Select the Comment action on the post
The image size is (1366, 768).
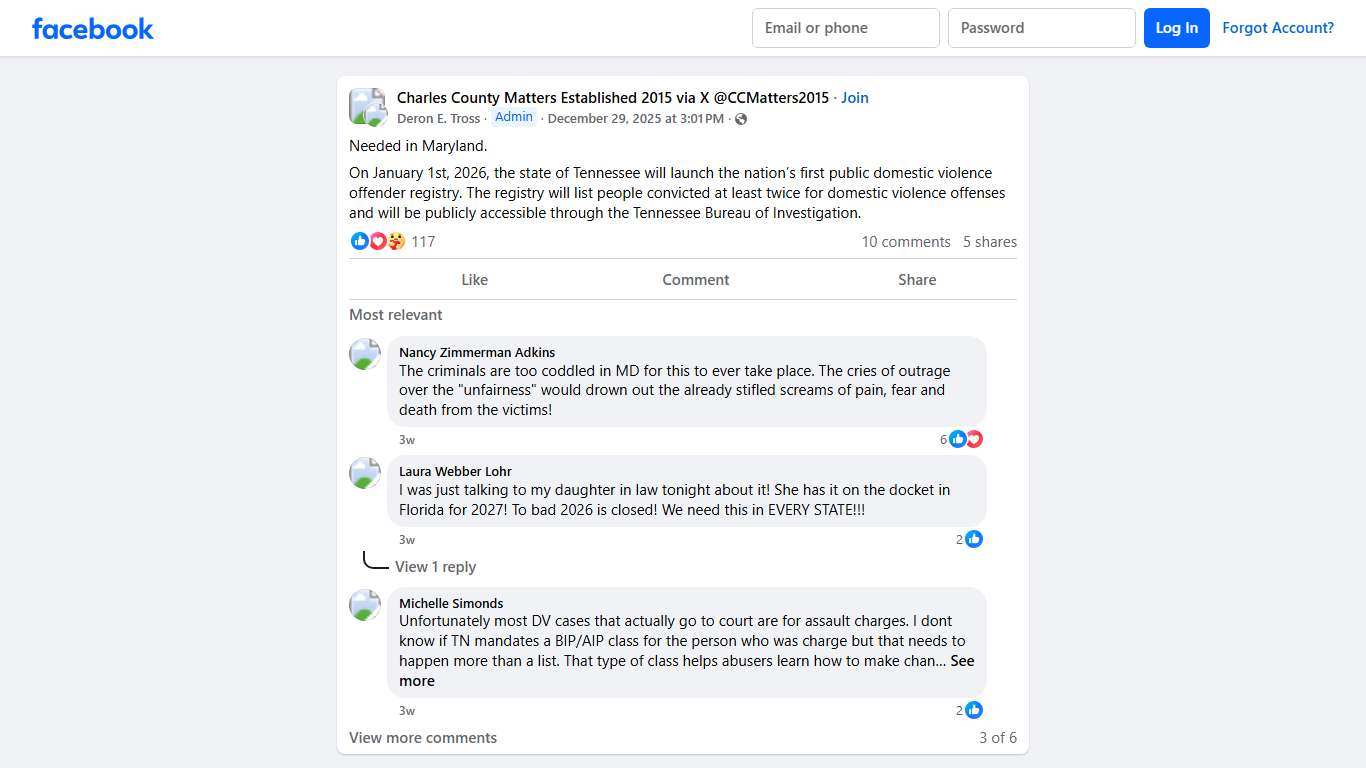[696, 280]
